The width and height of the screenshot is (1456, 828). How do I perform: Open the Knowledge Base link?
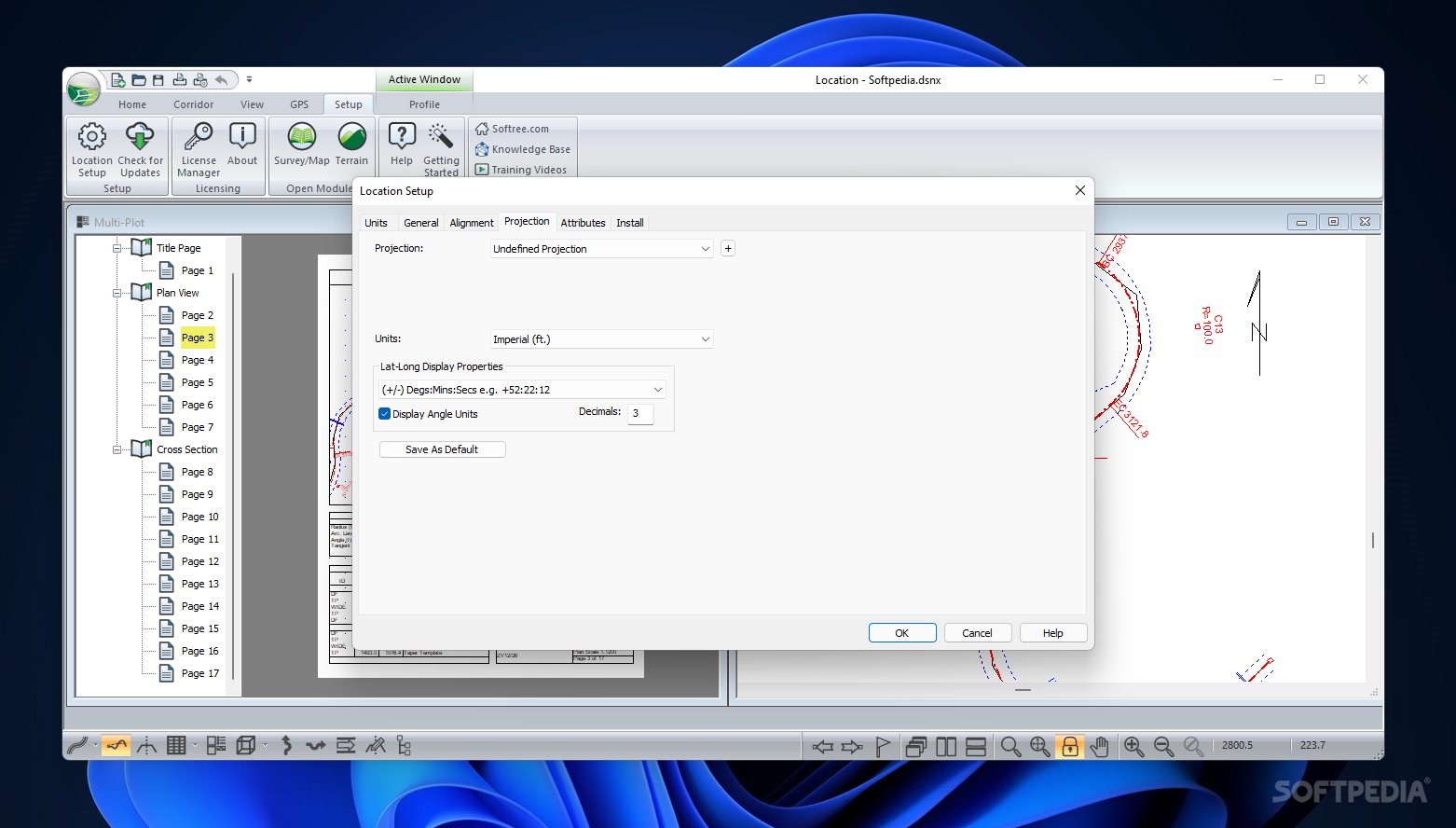[522, 149]
